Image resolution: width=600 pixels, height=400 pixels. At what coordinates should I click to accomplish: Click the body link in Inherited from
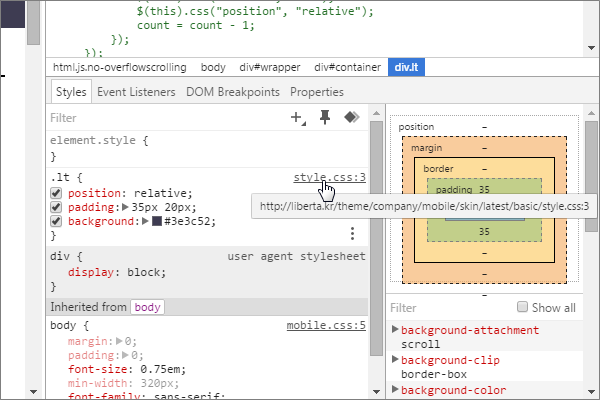[147, 307]
